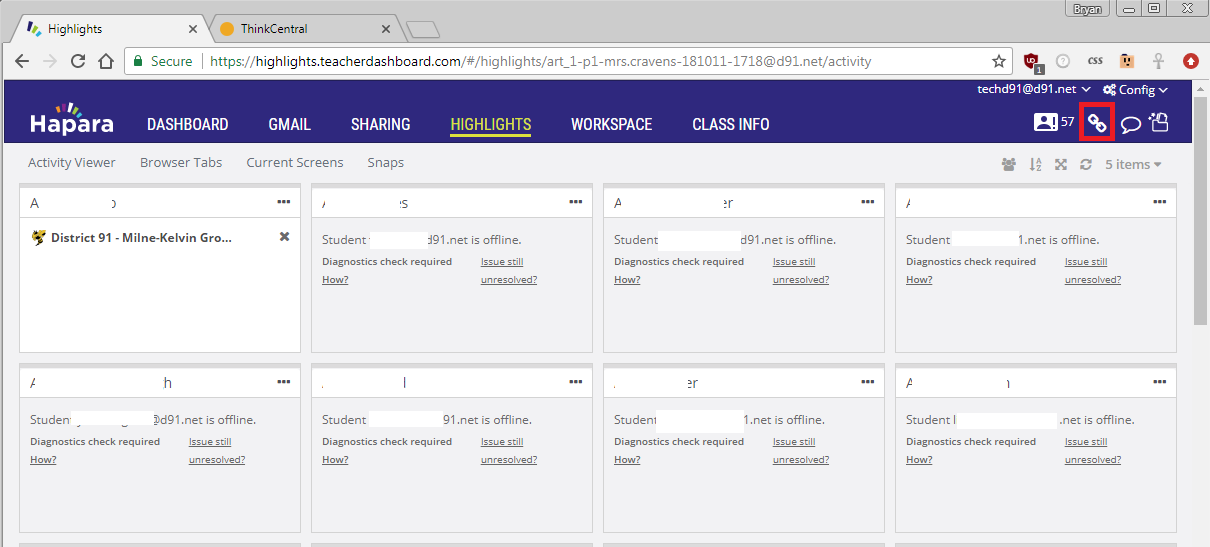Click the focus browsing lock icon
Image resolution: width=1210 pixels, height=547 pixels.
pos(1159,123)
